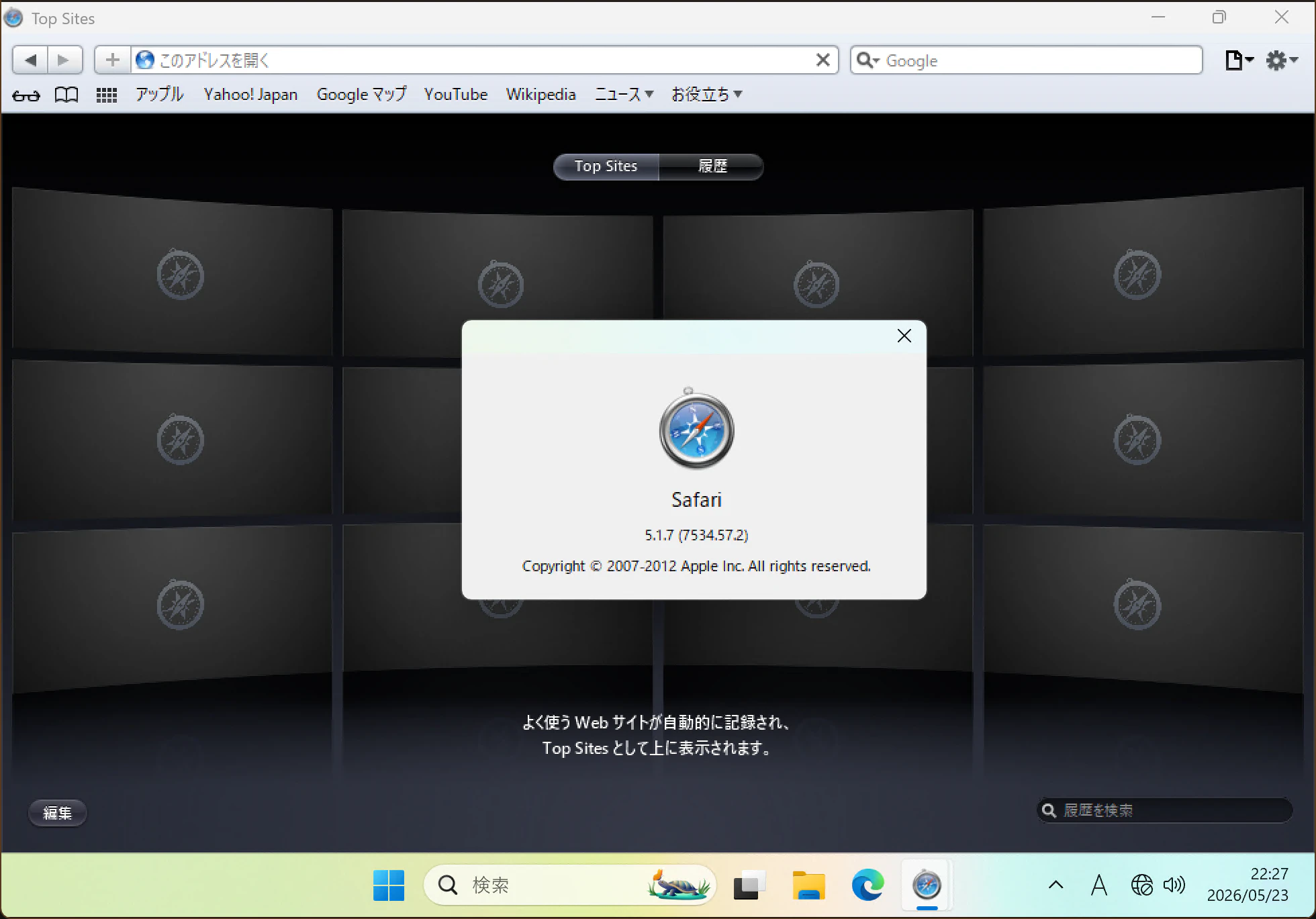This screenshot has height=919, width=1316.
Task: Expand the ニュース bookmark folder
Action: (624, 95)
